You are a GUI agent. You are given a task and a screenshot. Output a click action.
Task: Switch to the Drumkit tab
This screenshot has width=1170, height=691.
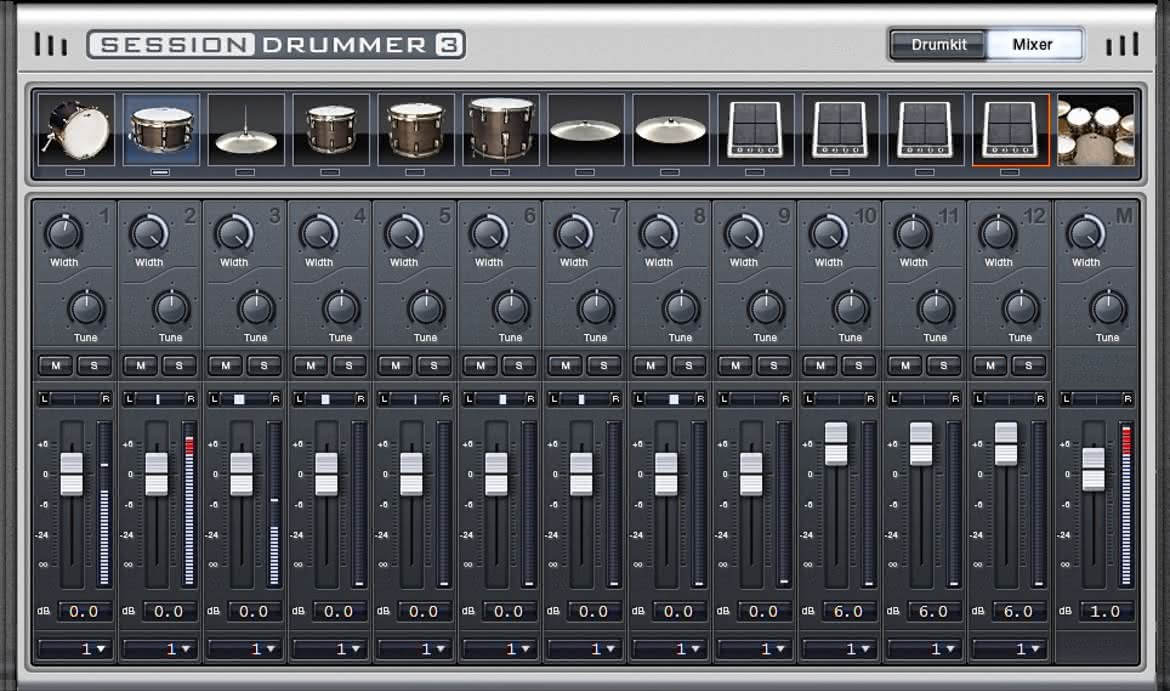point(939,45)
